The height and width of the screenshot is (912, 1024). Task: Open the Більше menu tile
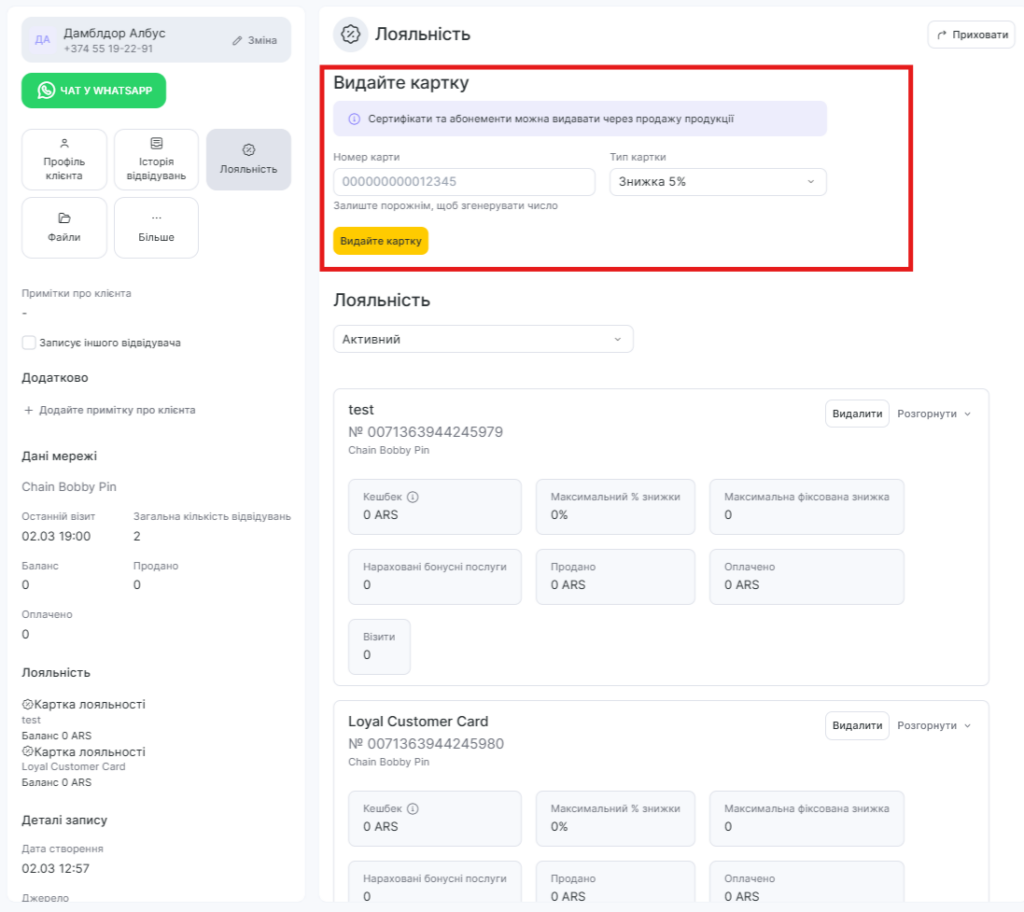[x=156, y=228]
